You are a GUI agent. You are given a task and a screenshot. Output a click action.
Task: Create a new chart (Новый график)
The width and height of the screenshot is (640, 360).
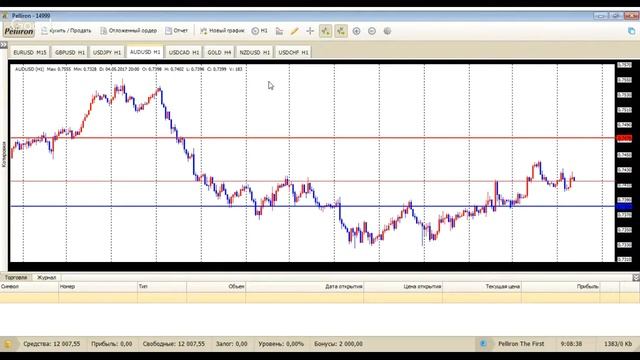222,31
